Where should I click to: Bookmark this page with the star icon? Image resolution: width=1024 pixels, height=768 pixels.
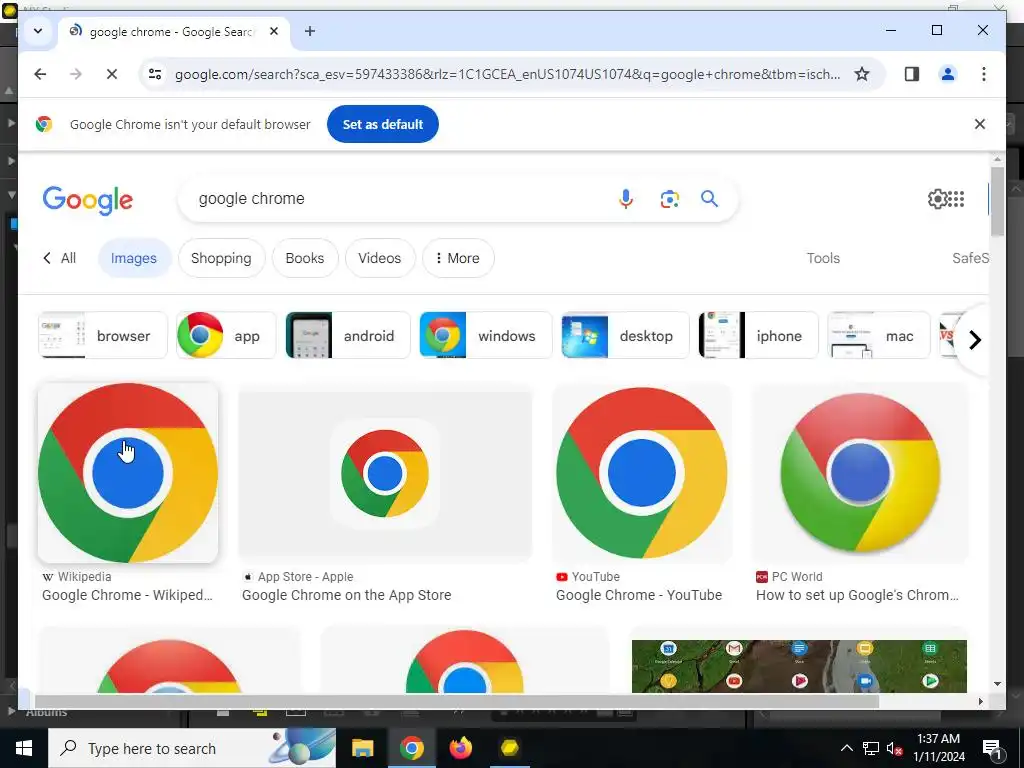(x=862, y=74)
